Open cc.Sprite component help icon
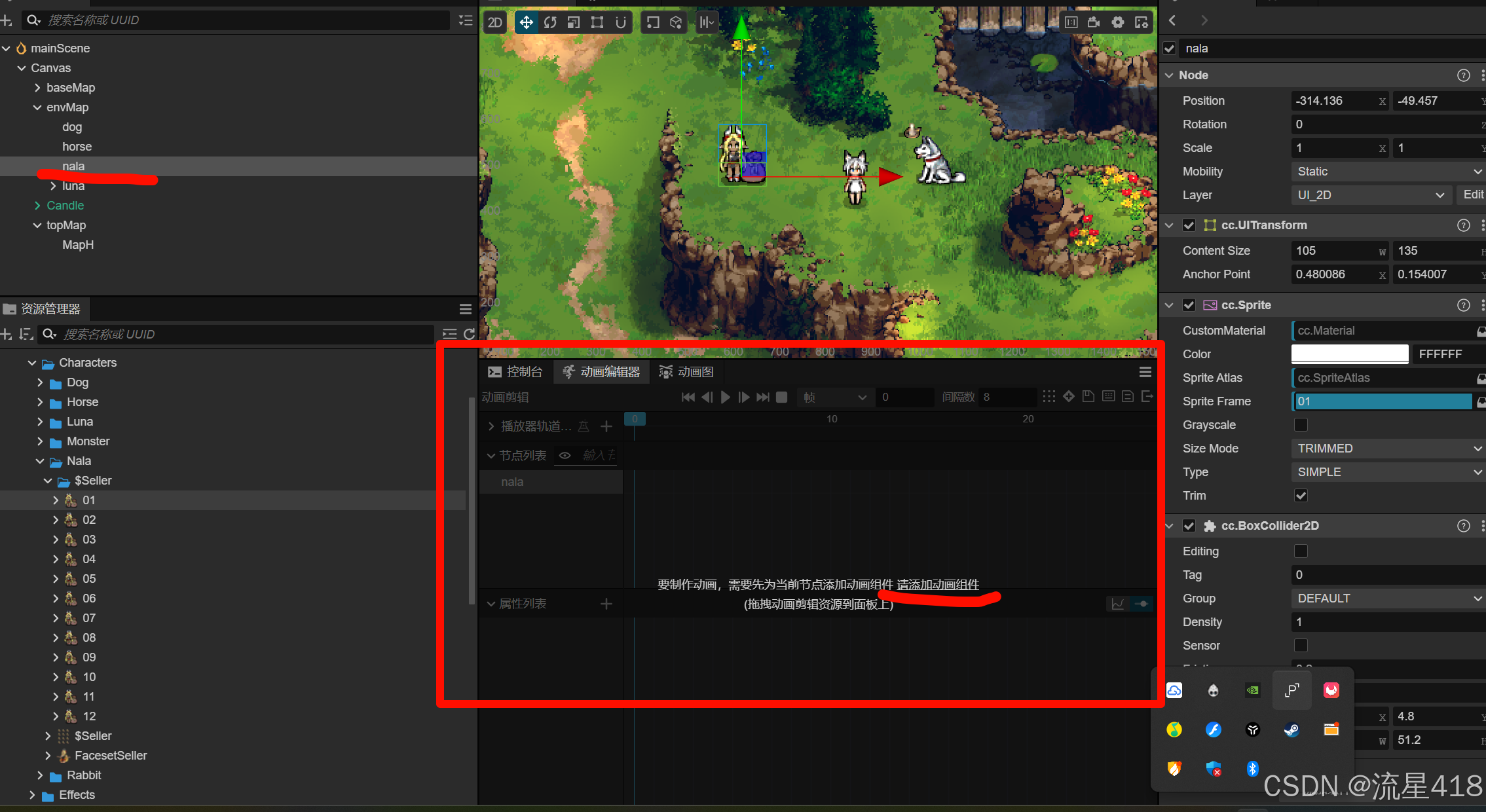 click(1463, 305)
